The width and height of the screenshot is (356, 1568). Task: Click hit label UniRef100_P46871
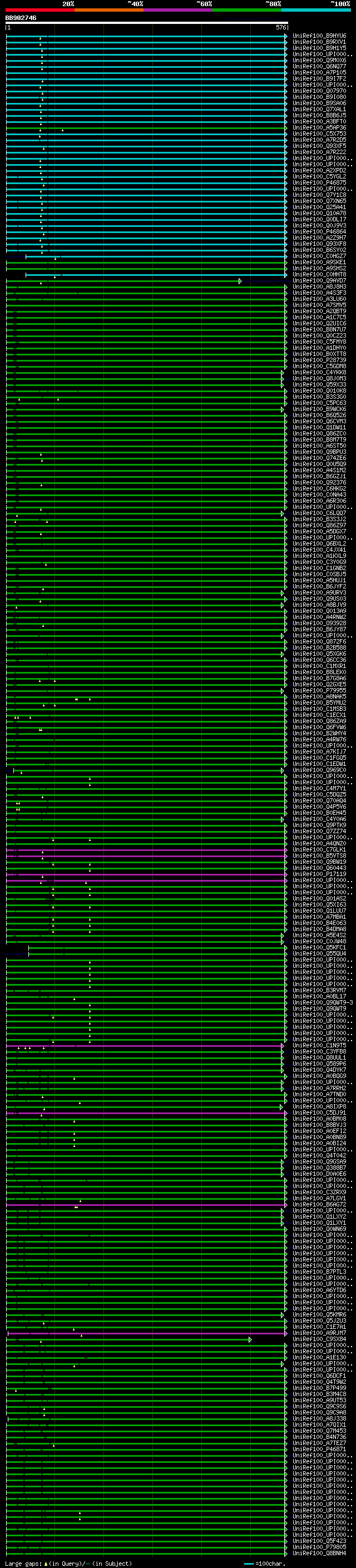[x=319, y=1450]
